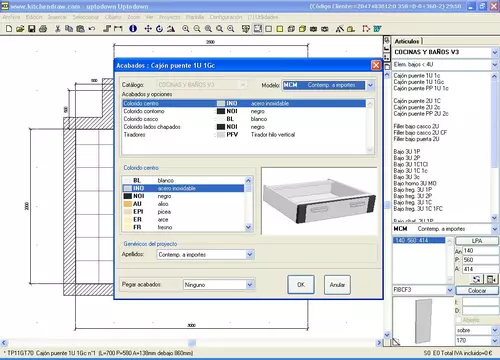Open the Apellidos dropdown showing Contemp. a importes
This screenshot has height=360, width=500.
[x=250, y=255]
